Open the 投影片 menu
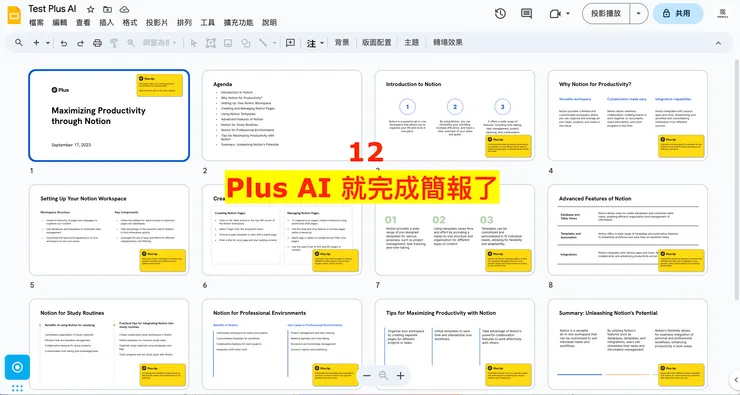 157,23
